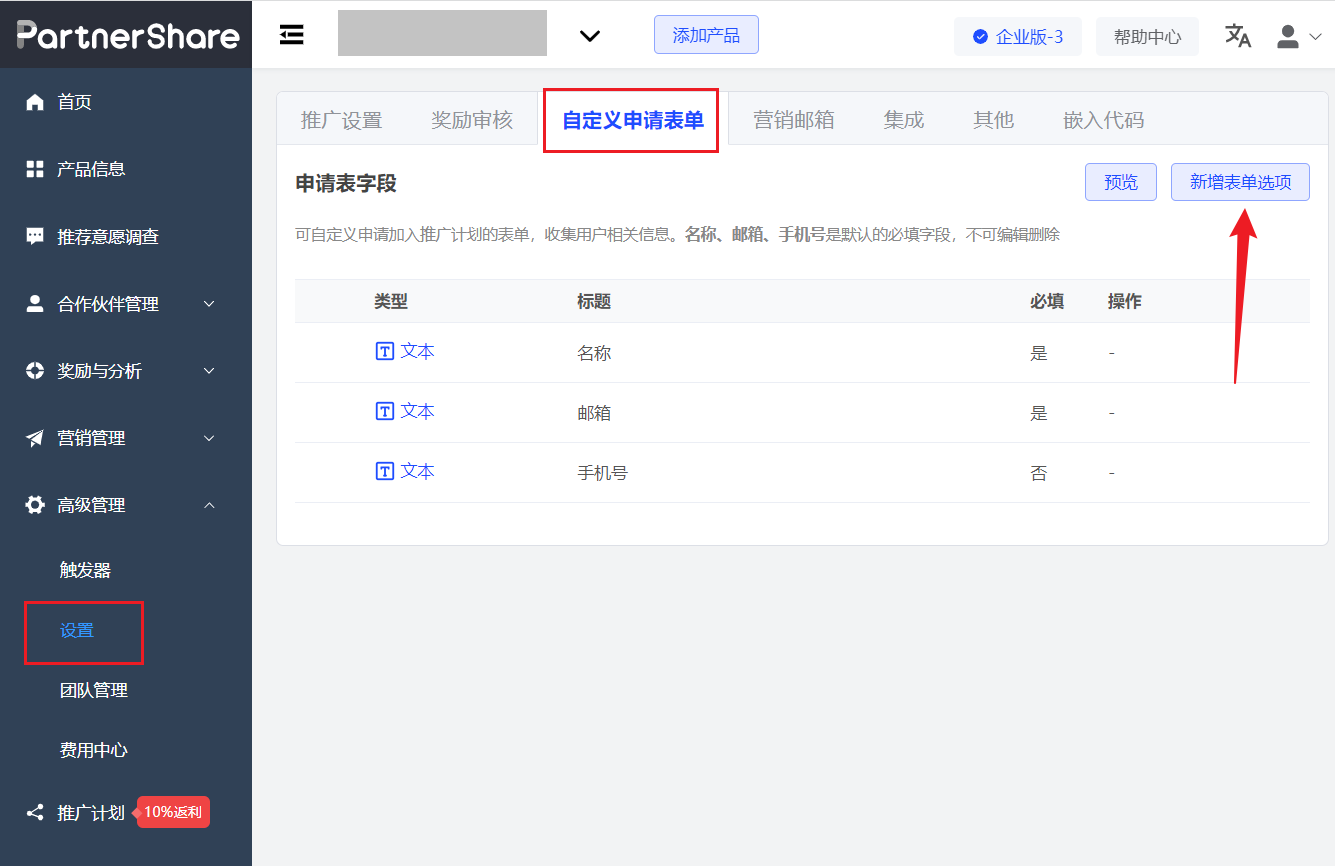Select the 集成 tab

tap(902, 119)
